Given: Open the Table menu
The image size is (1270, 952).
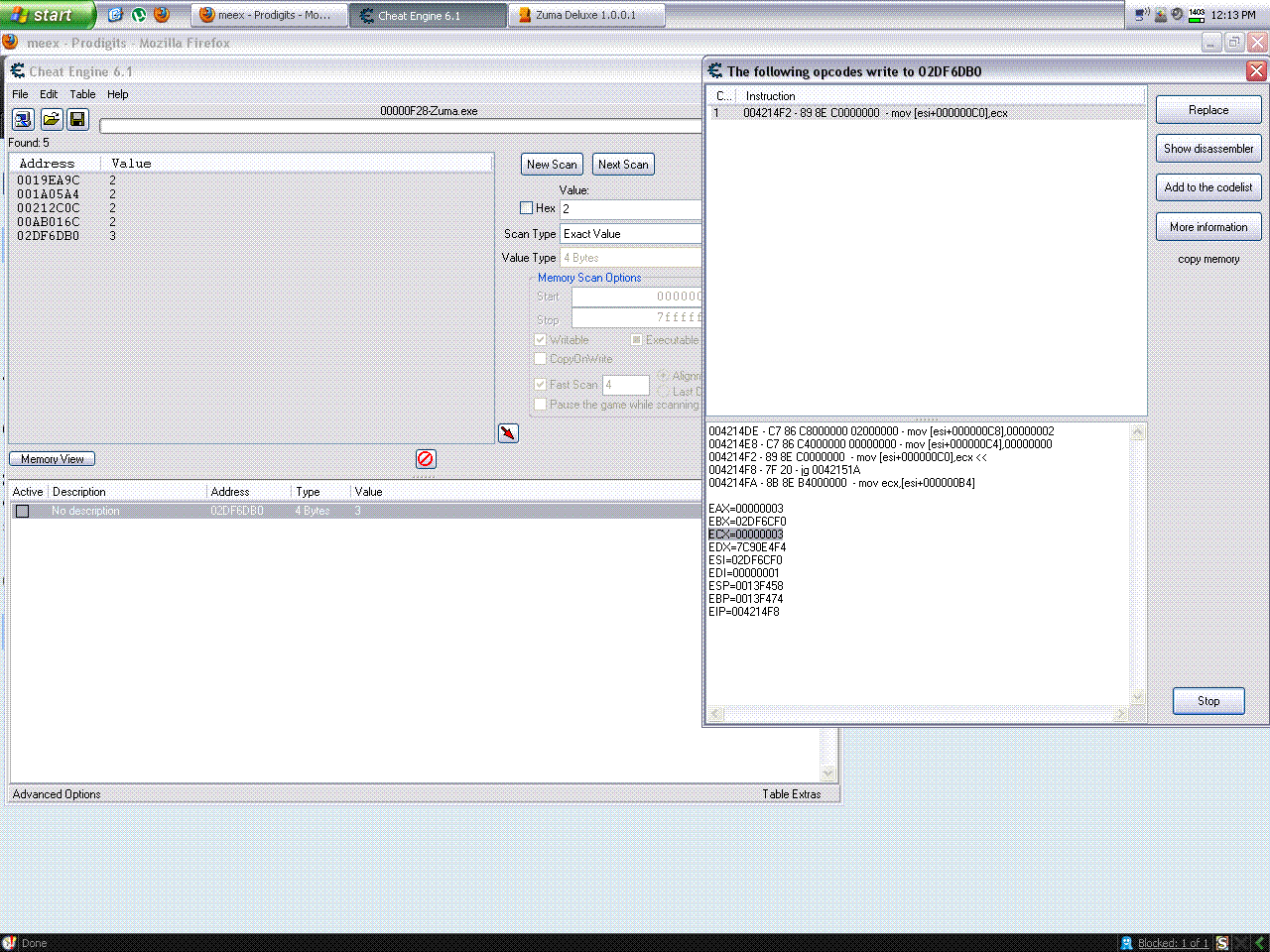Looking at the screenshot, I should tap(82, 94).
